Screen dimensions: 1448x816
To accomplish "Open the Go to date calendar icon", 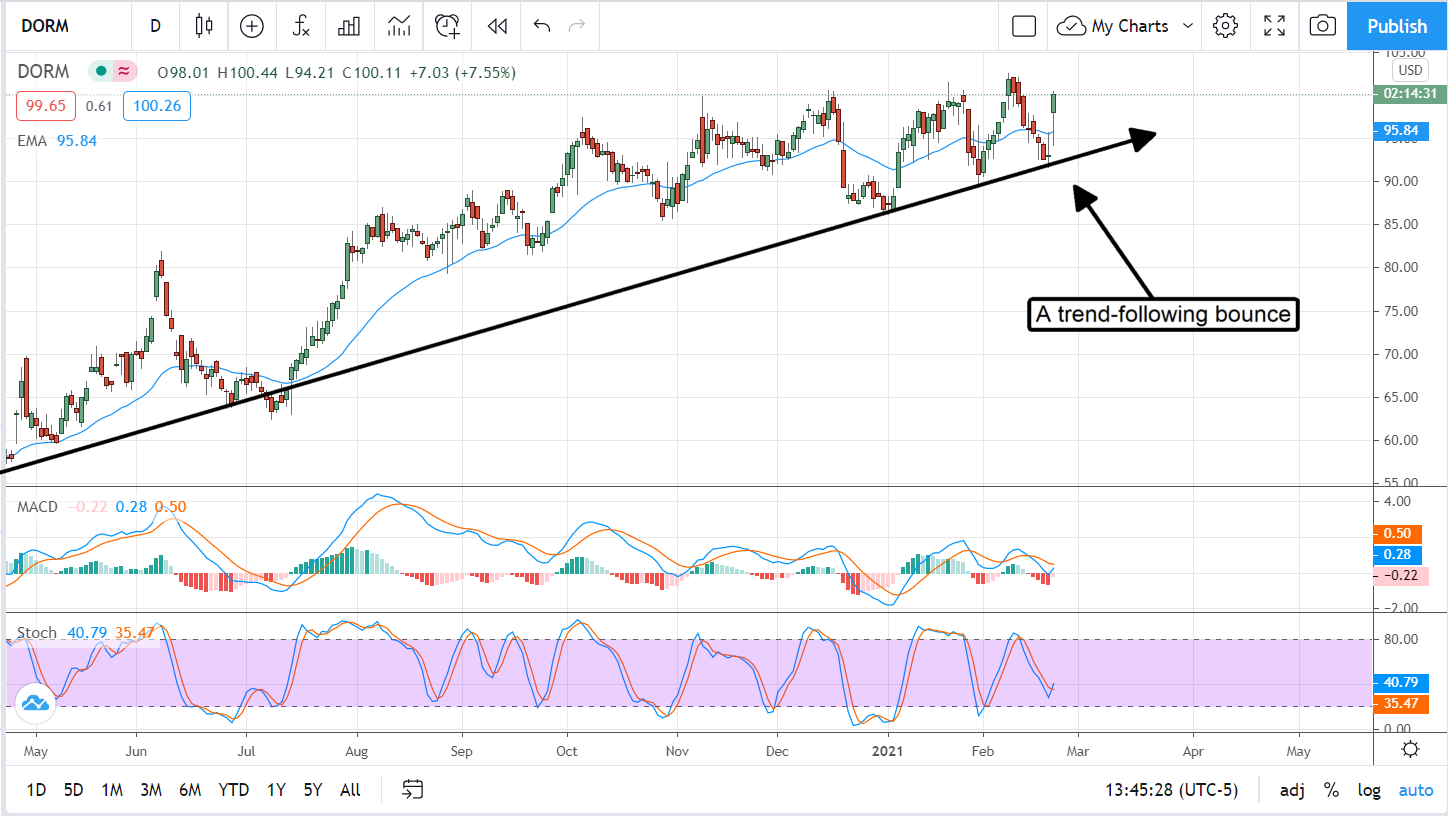I will click(x=413, y=790).
